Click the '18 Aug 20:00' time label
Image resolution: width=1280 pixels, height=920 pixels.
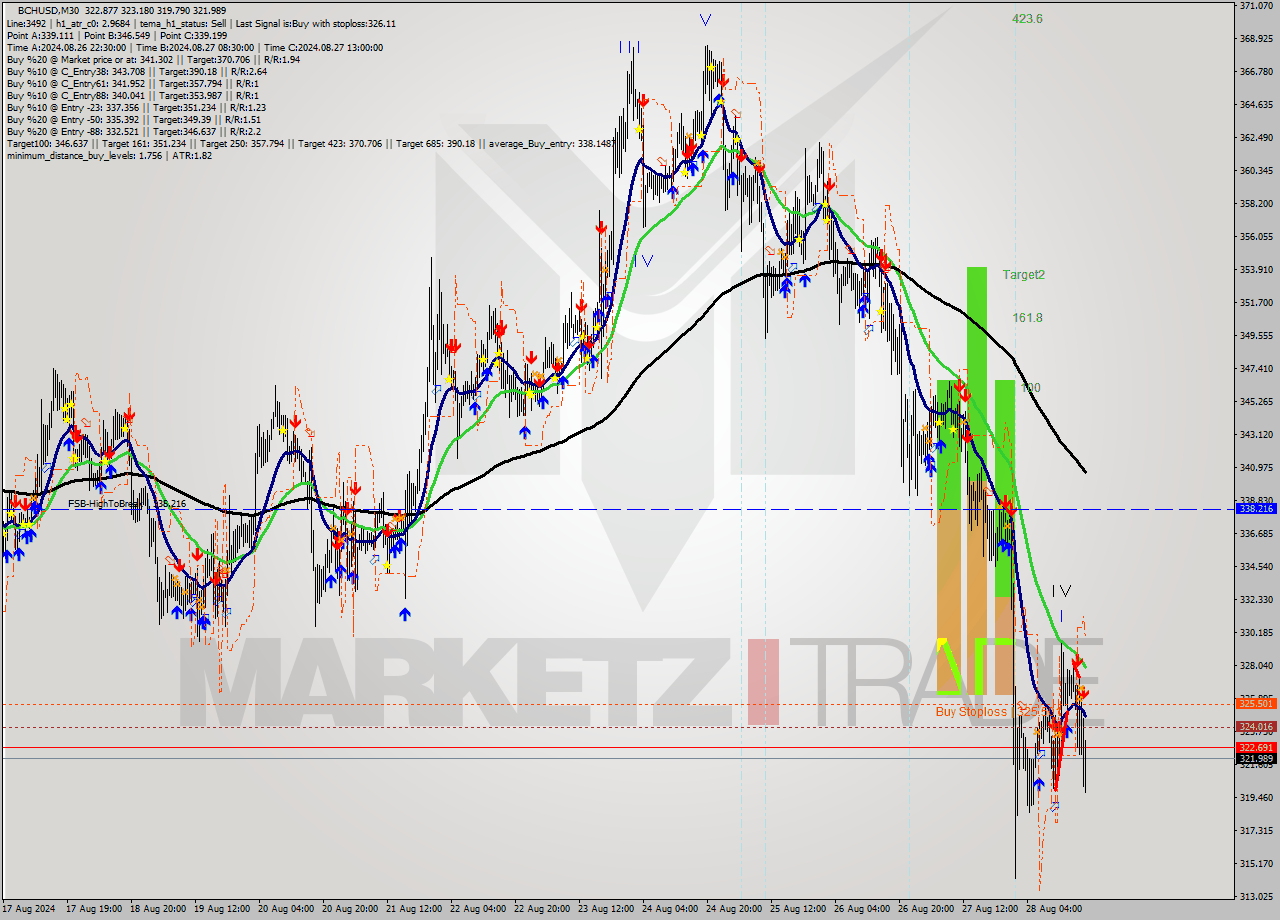(x=158, y=910)
